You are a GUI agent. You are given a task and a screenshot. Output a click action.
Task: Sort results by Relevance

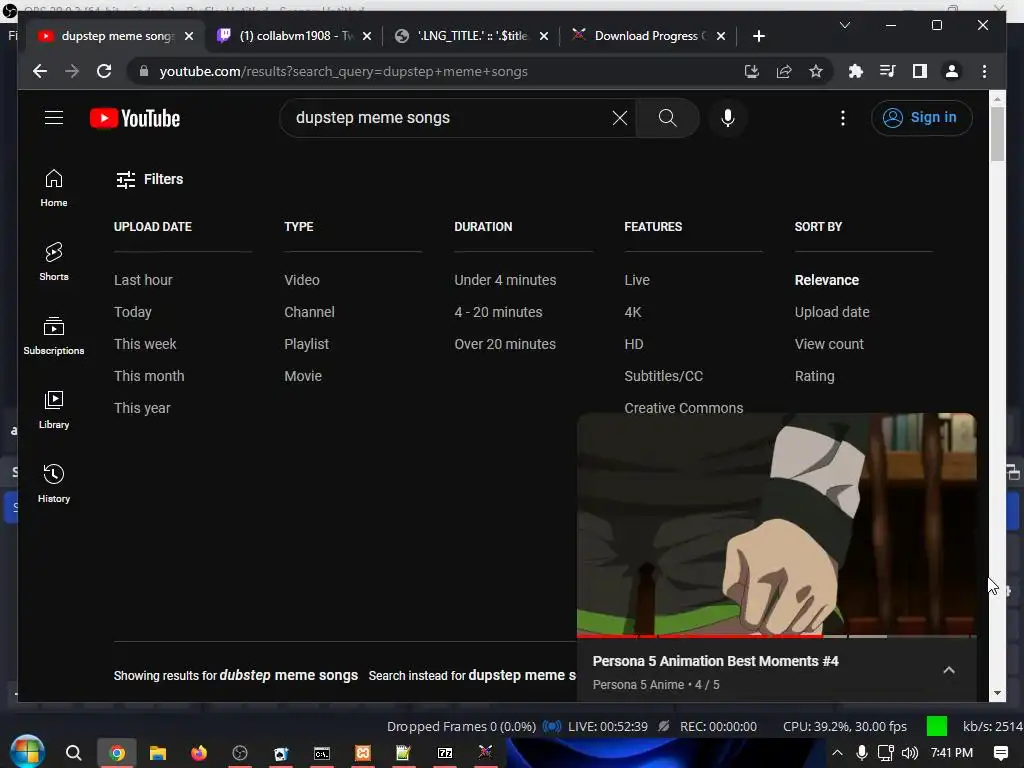point(827,280)
